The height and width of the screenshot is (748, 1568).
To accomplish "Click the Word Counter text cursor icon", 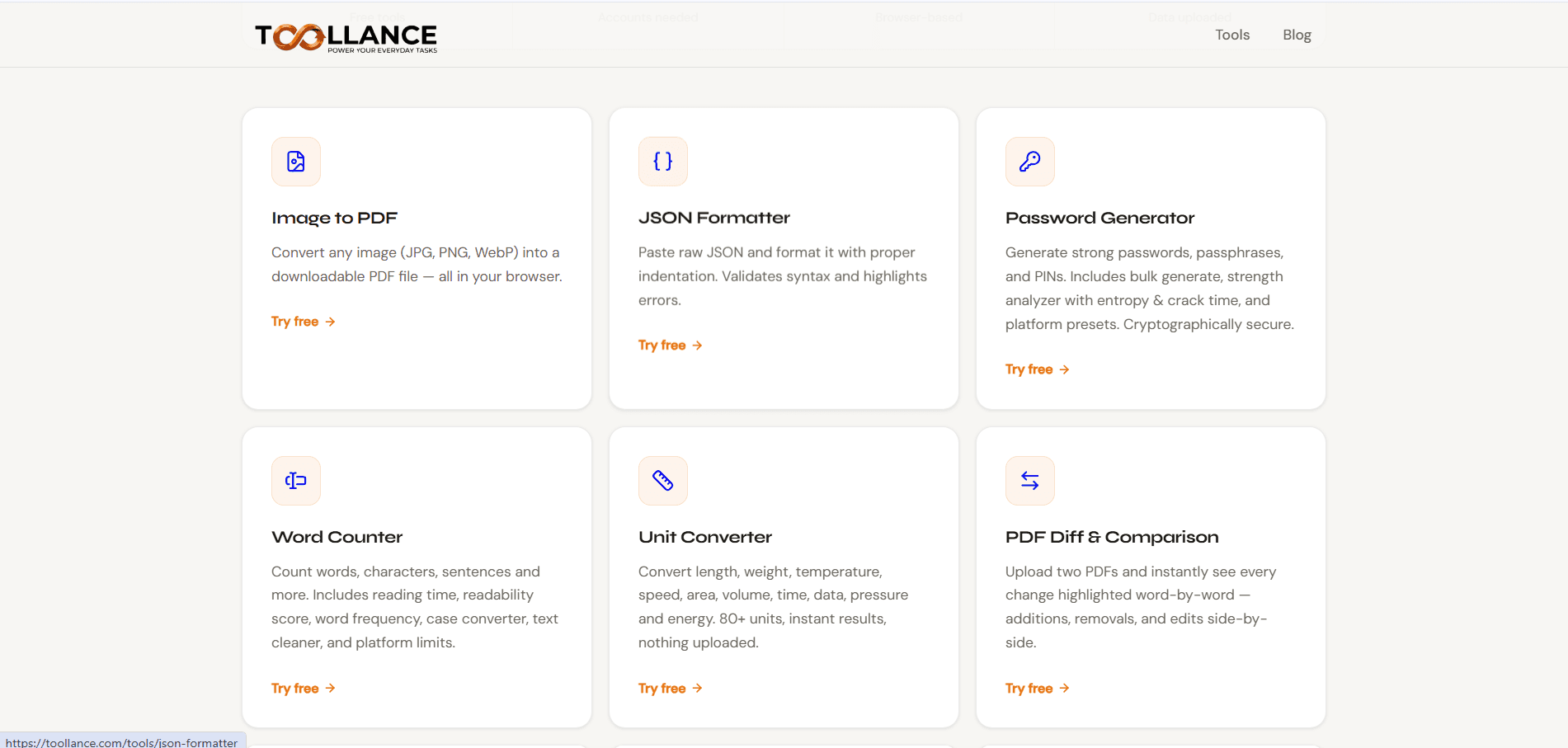I will (x=296, y=481).
